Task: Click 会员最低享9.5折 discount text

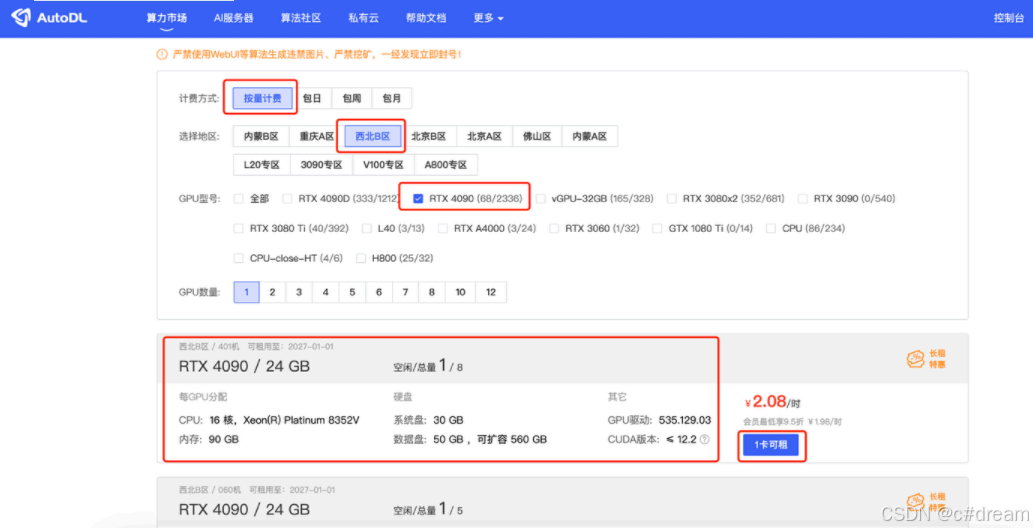Action: (x=772, y=421)
